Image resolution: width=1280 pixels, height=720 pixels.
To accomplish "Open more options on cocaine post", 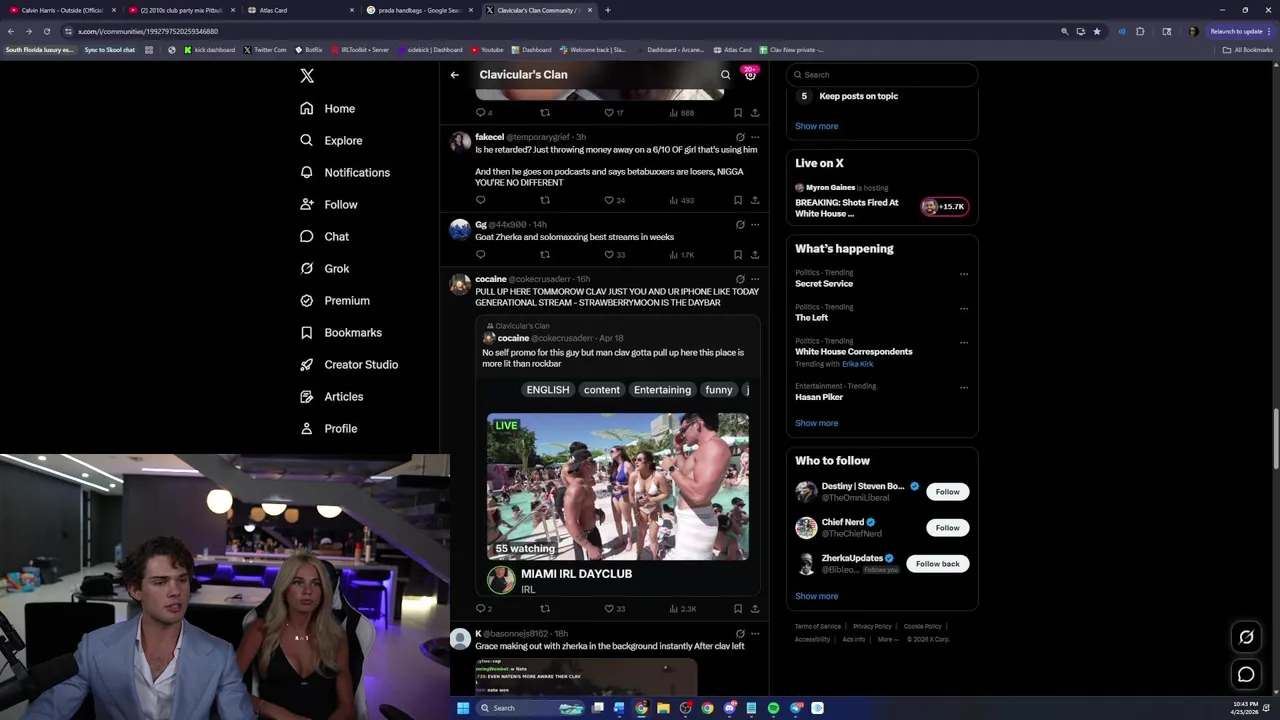I will pos(755,279).
